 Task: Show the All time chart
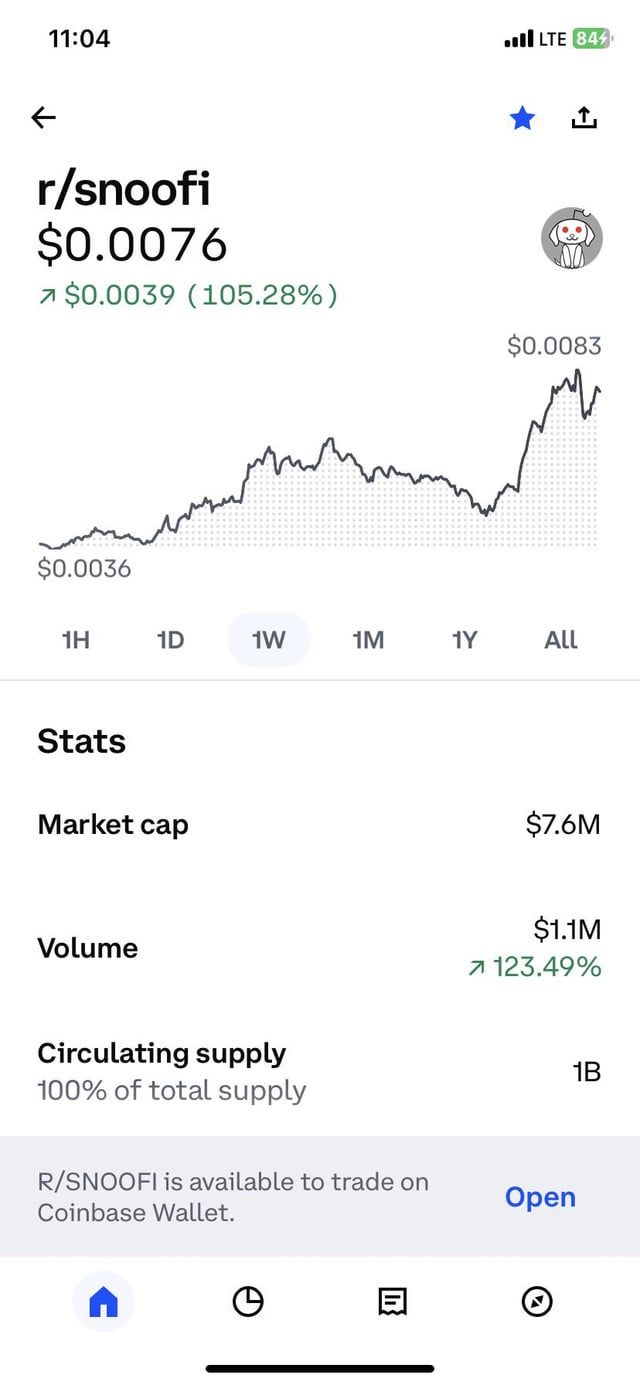pos(561,639)
